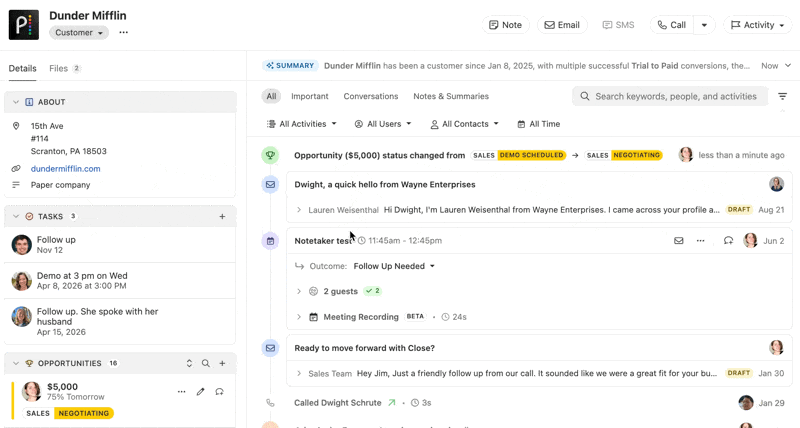This screenshot has height=428, width=800.
Task: Click the email icon beside Ready to move forward
Action: tap(270, 348)
